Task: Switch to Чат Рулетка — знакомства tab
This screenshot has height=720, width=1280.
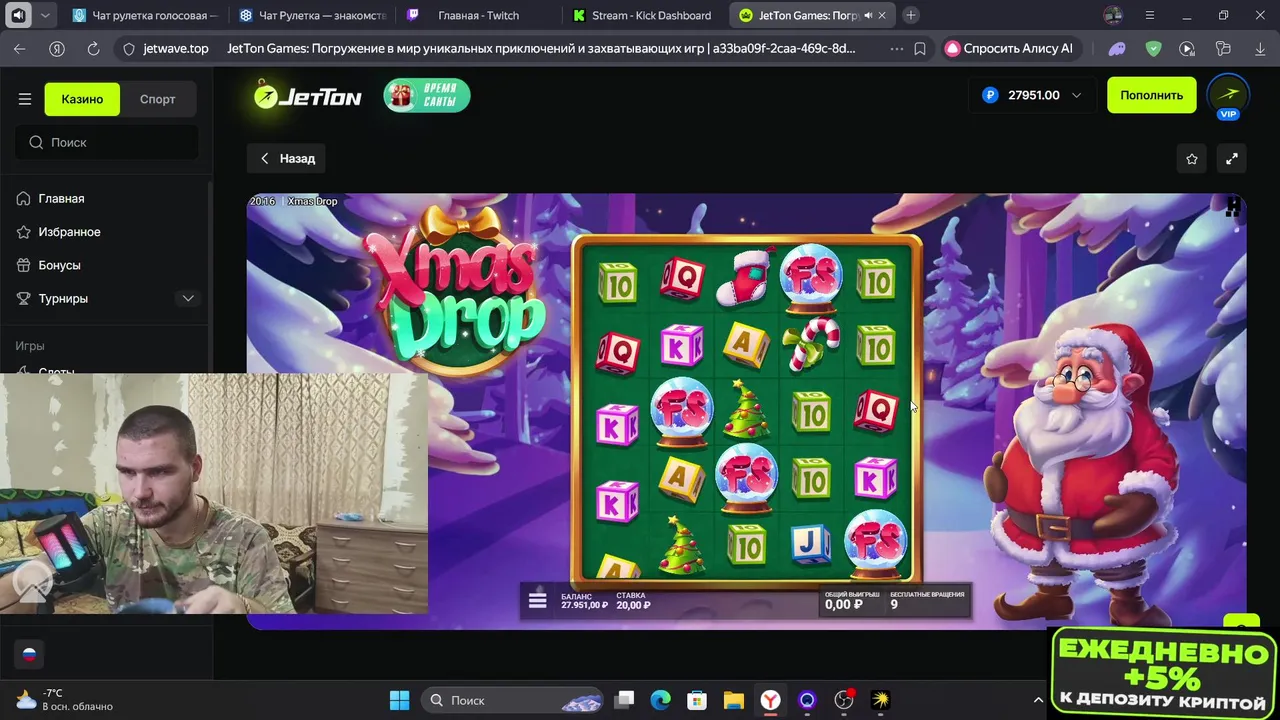Action: pos(312,15)
